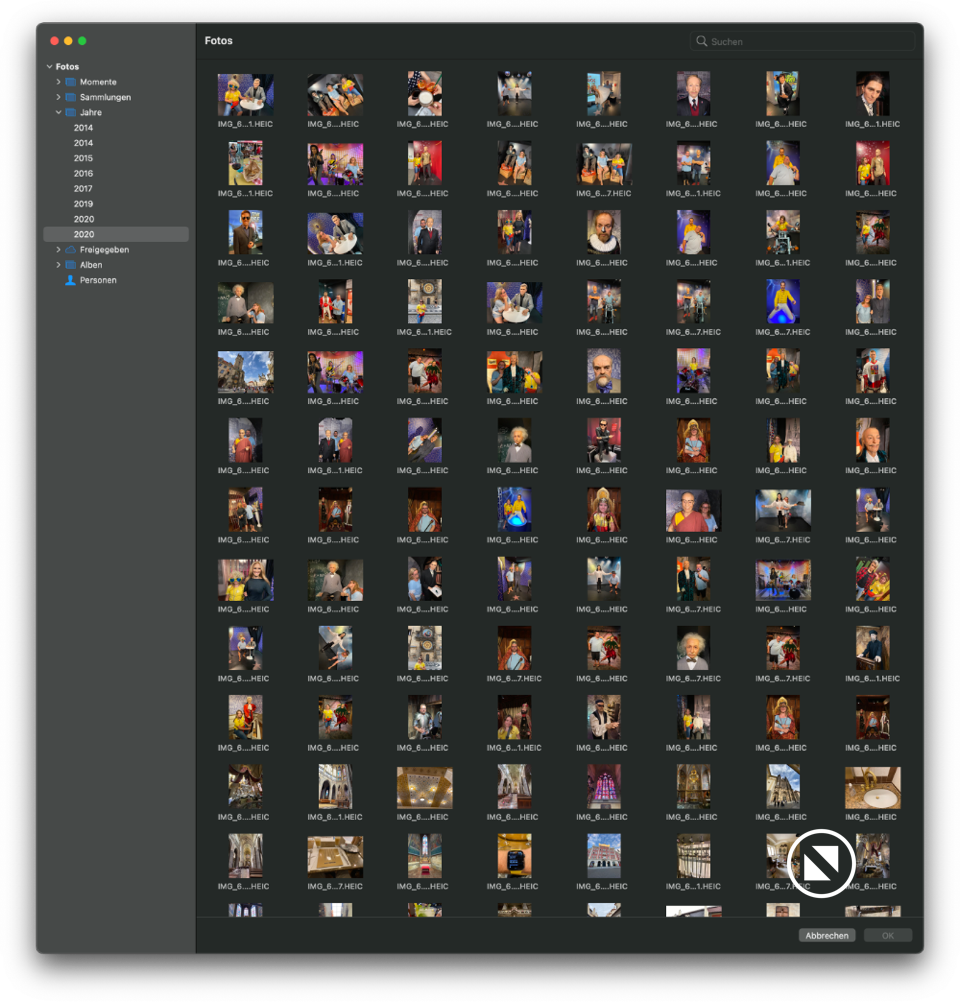
Task: Select year 2015 in sidebar
Action: tap(83, 158)
